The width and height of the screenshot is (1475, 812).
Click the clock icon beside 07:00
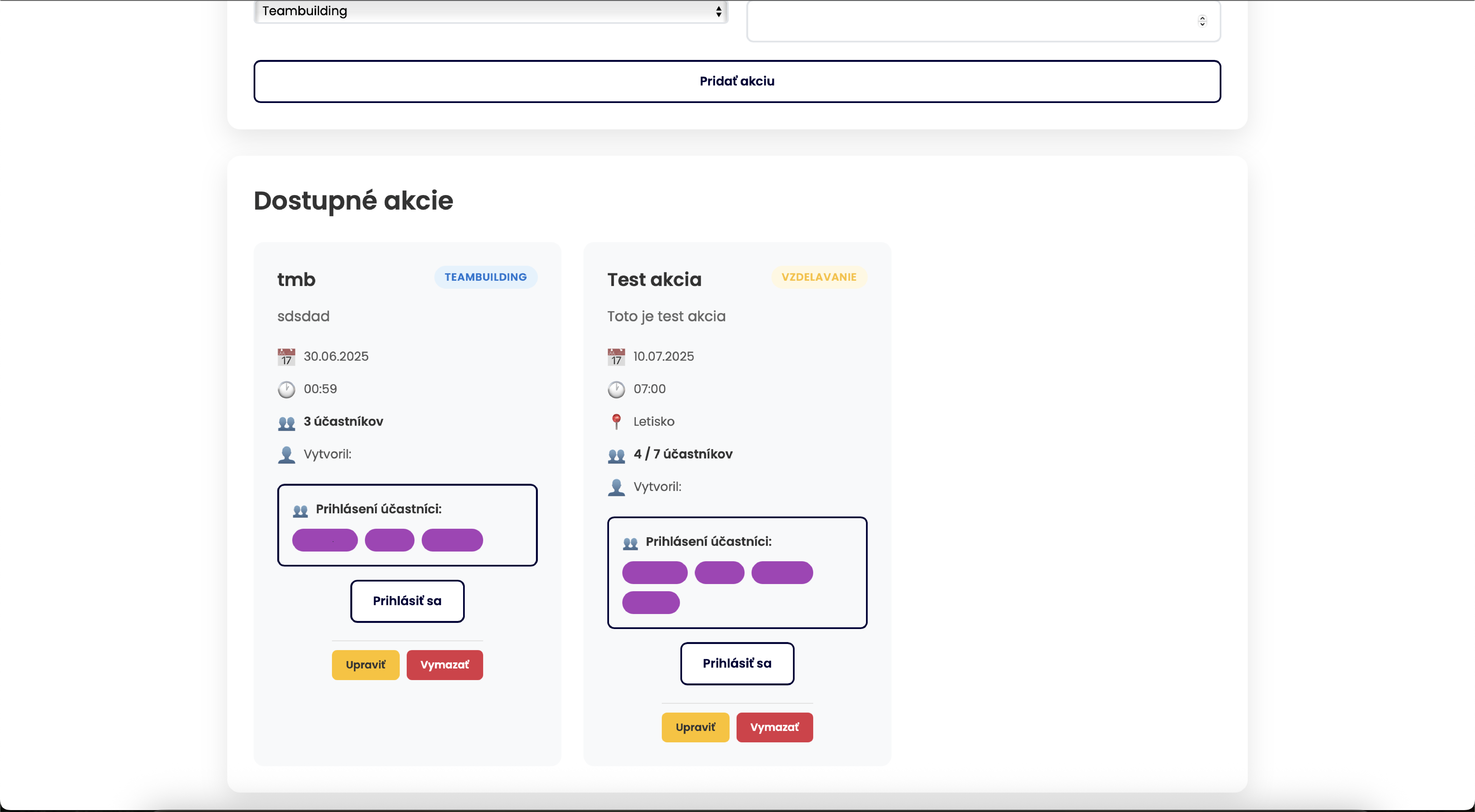coord(616,389)
